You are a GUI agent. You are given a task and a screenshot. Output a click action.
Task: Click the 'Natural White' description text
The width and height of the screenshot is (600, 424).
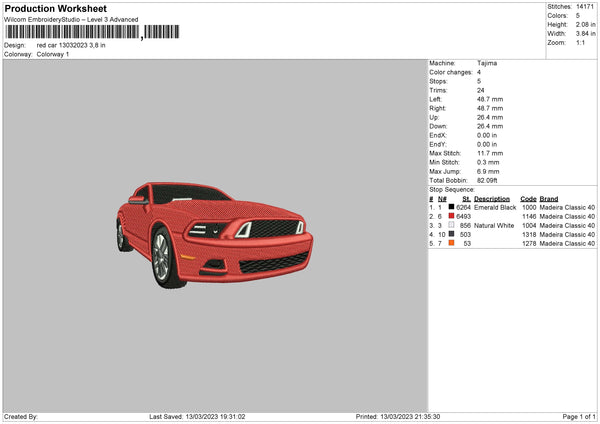[x=494, y=226]
